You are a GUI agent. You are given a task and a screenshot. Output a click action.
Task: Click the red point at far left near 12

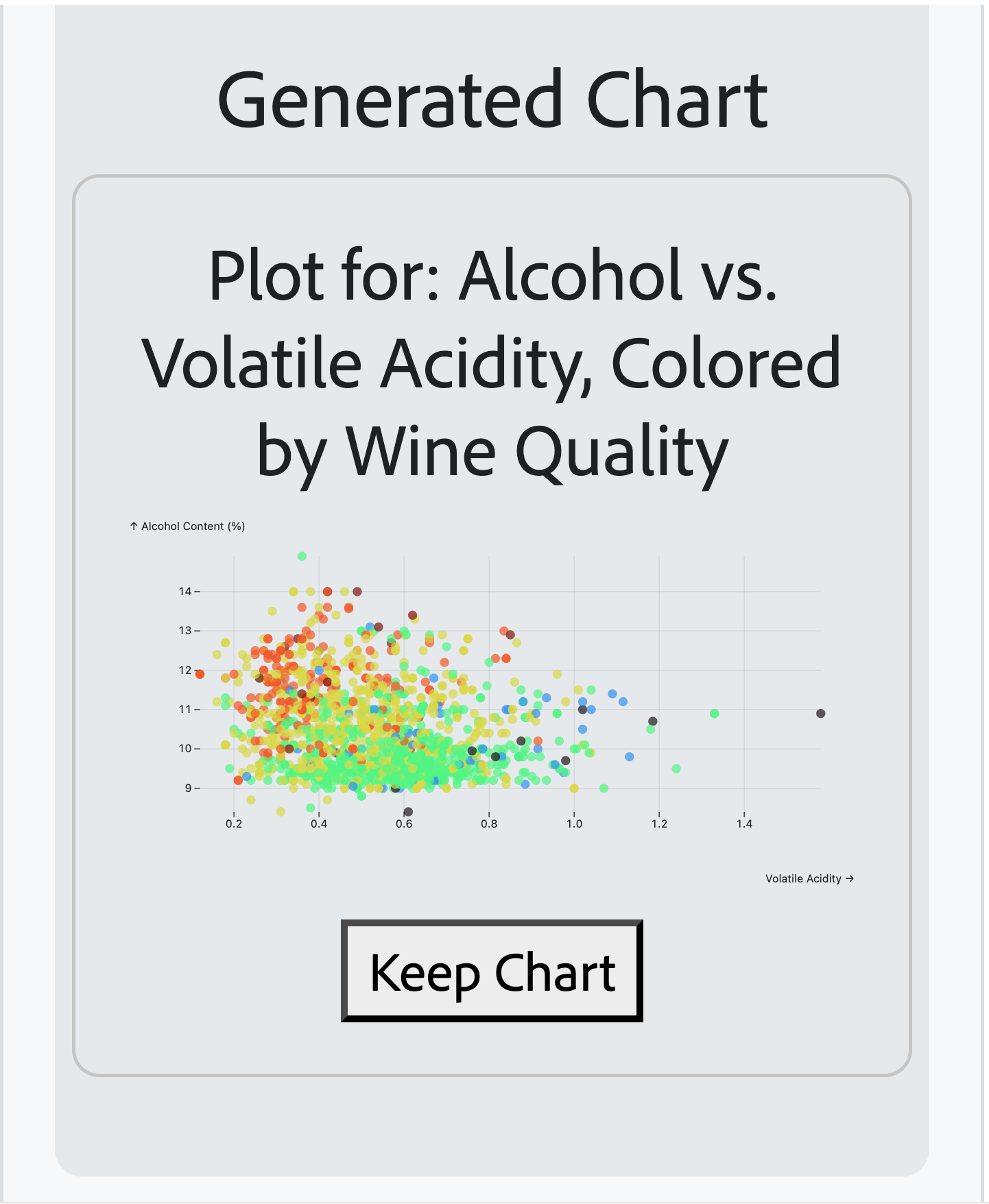pos(200,674)
